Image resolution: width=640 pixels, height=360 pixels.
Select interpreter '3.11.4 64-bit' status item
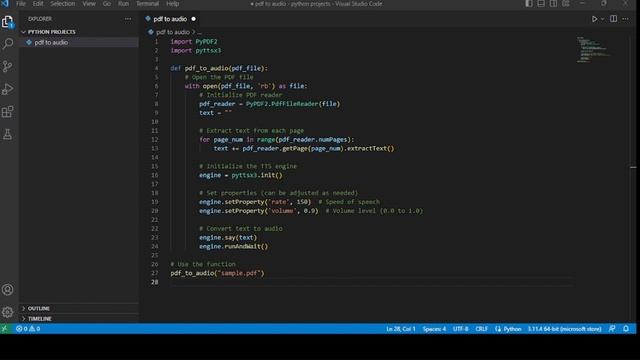(x=564, y=329)
